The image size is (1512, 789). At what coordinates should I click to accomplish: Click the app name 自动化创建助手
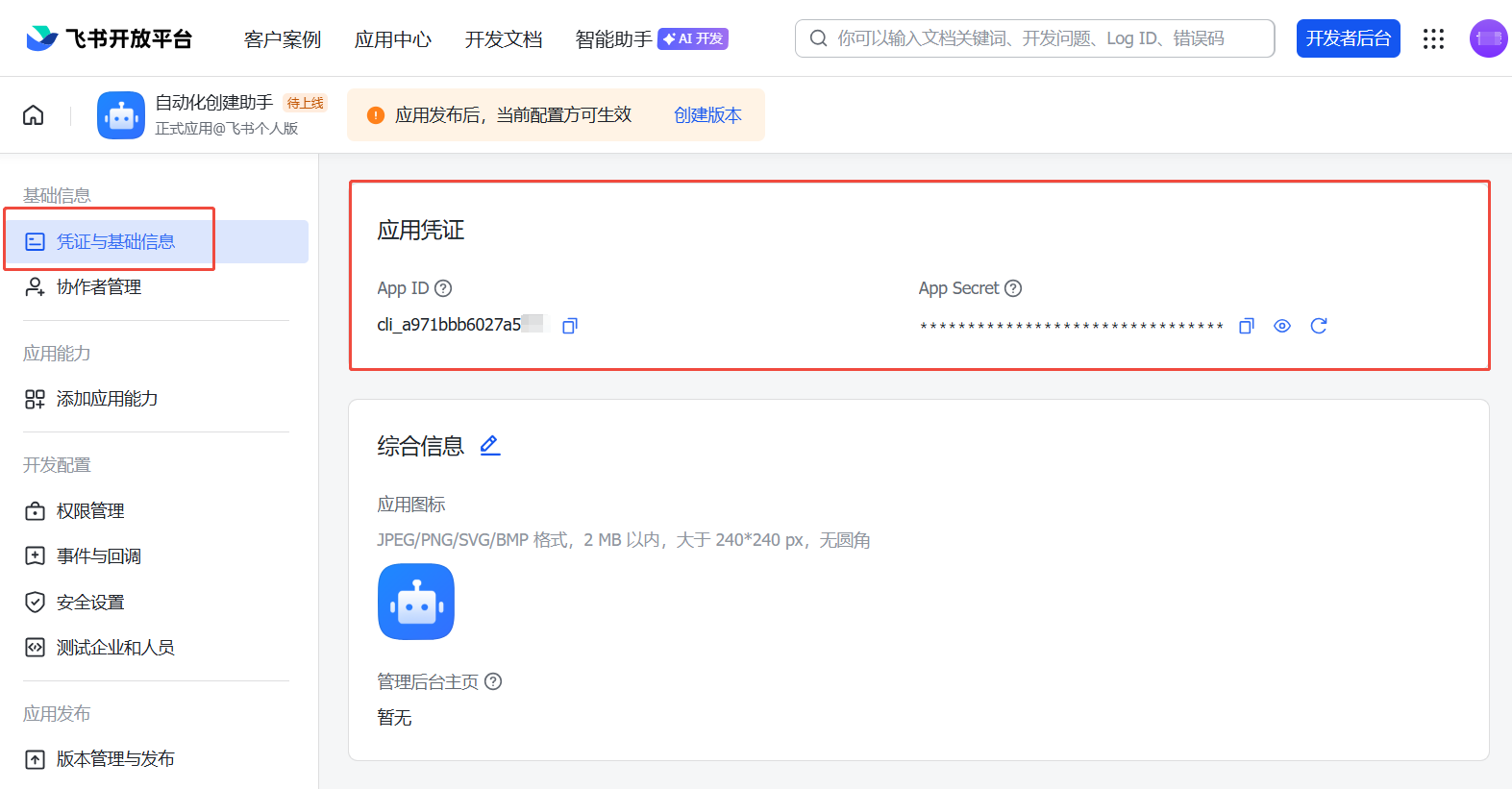tap(214, 102)
